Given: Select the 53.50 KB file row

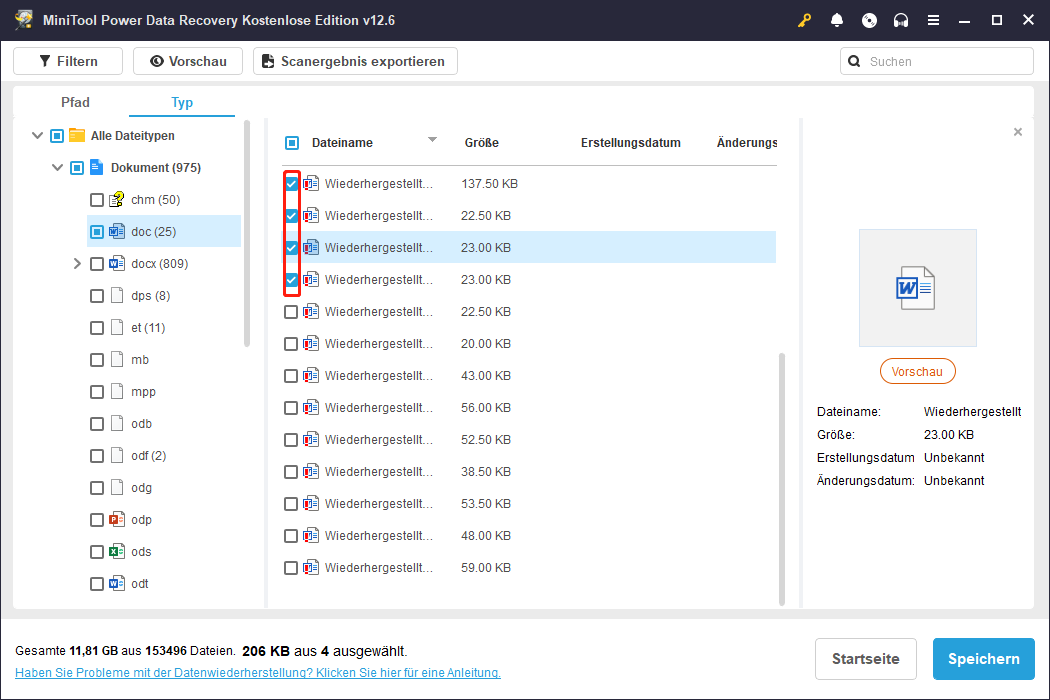Looking at the screenshot, I should tap(529, 504).
